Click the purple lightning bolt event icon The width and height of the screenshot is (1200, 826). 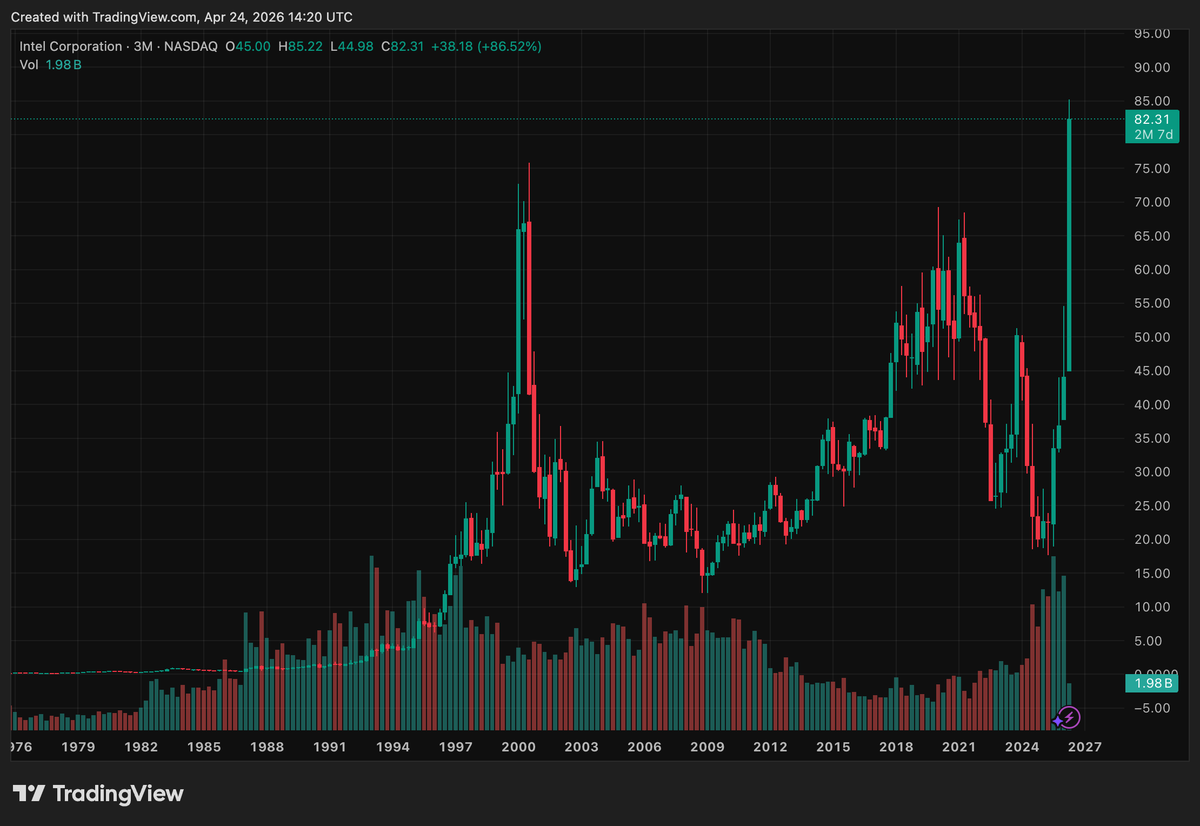[1069, 716]
